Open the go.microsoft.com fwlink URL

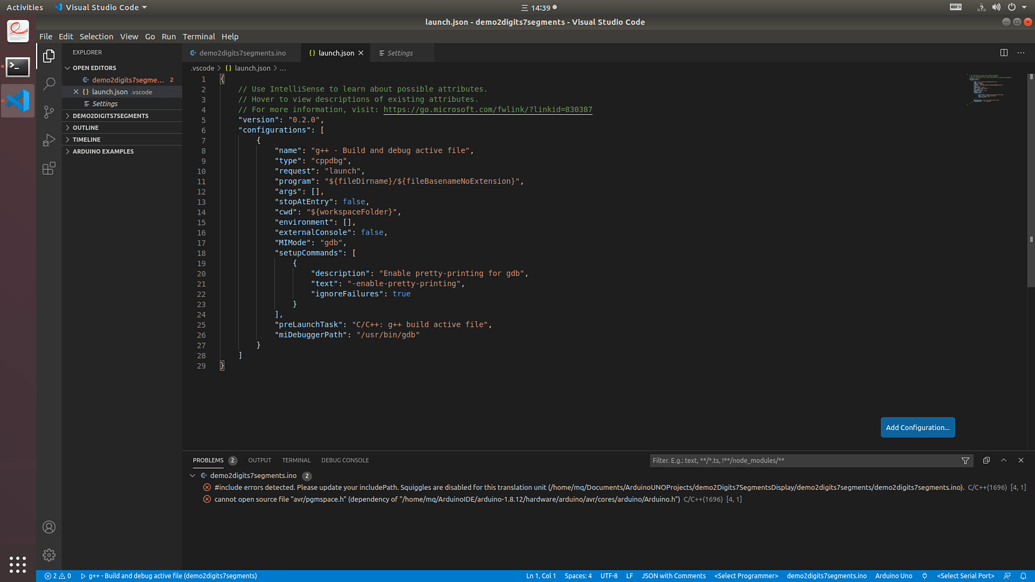coord(487,110)
